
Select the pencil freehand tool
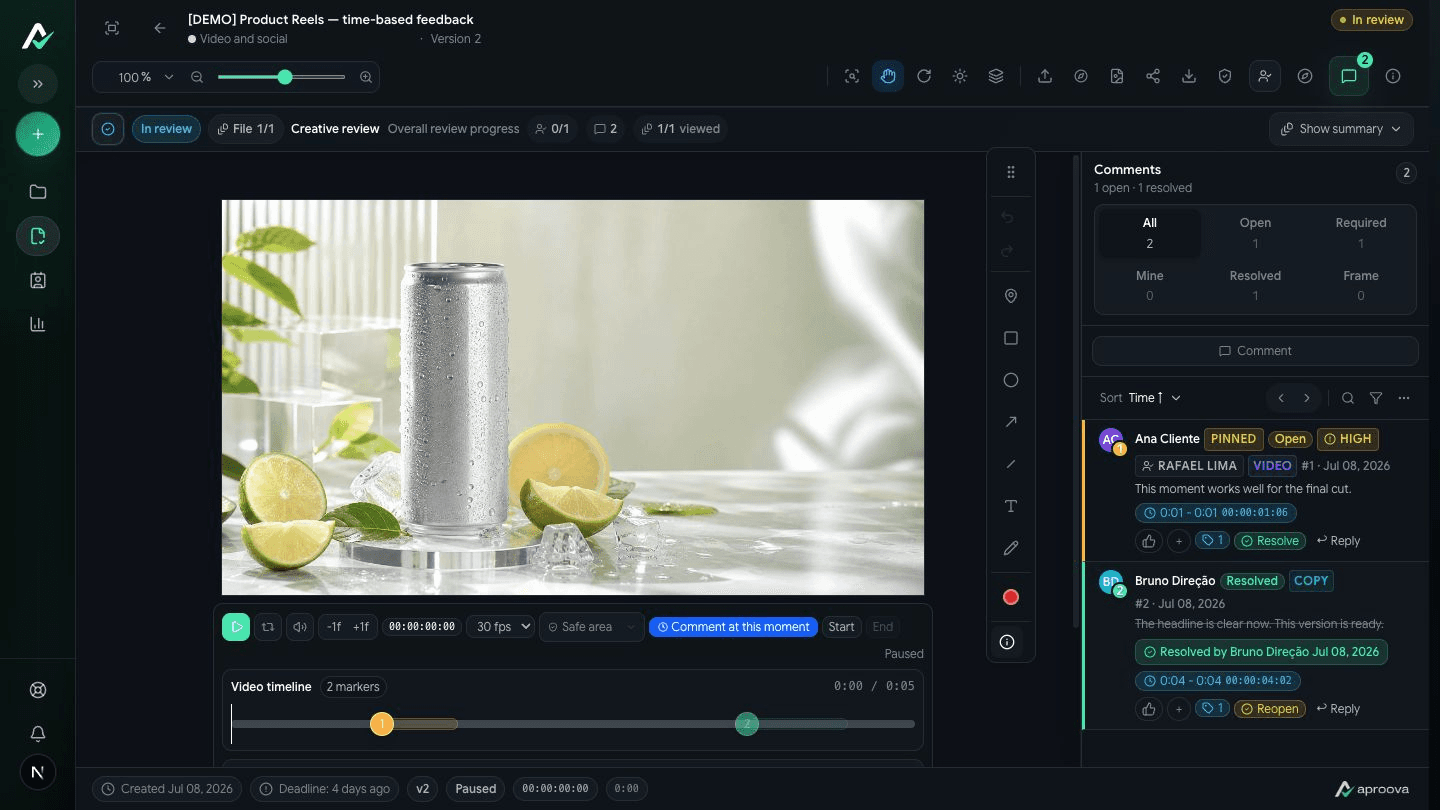point(1011,548)
